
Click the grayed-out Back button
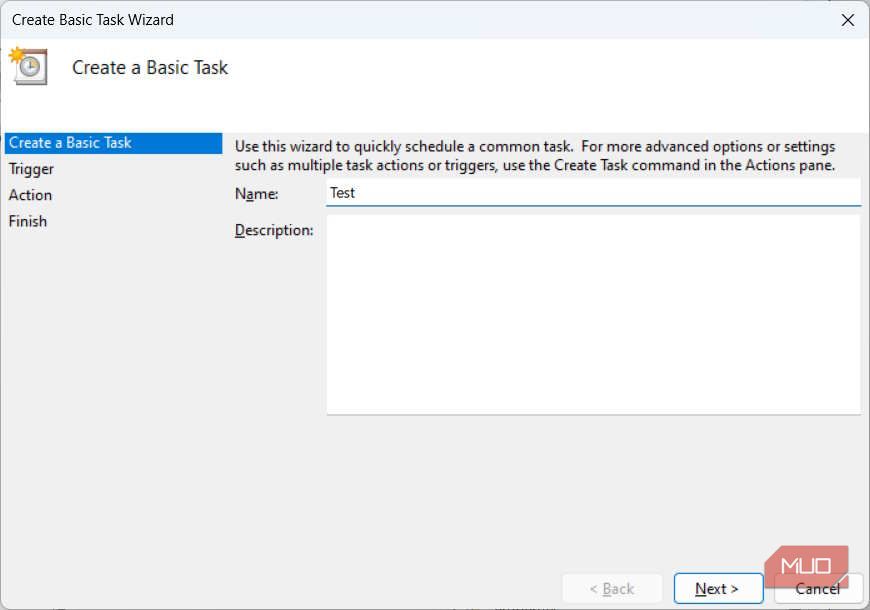click(612, 588)
